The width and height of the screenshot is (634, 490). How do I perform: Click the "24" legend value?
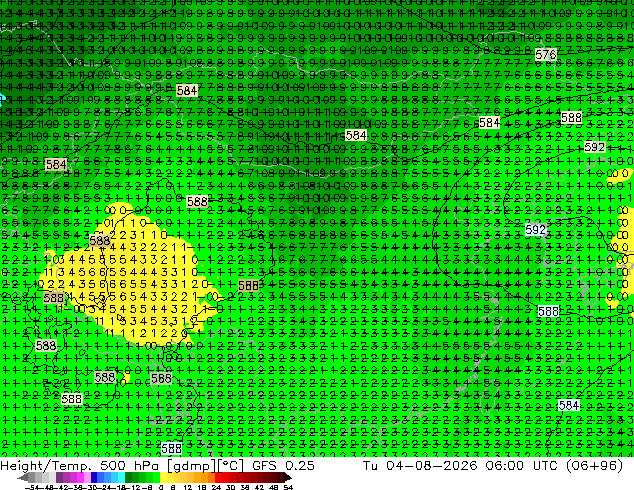point(216,488)
